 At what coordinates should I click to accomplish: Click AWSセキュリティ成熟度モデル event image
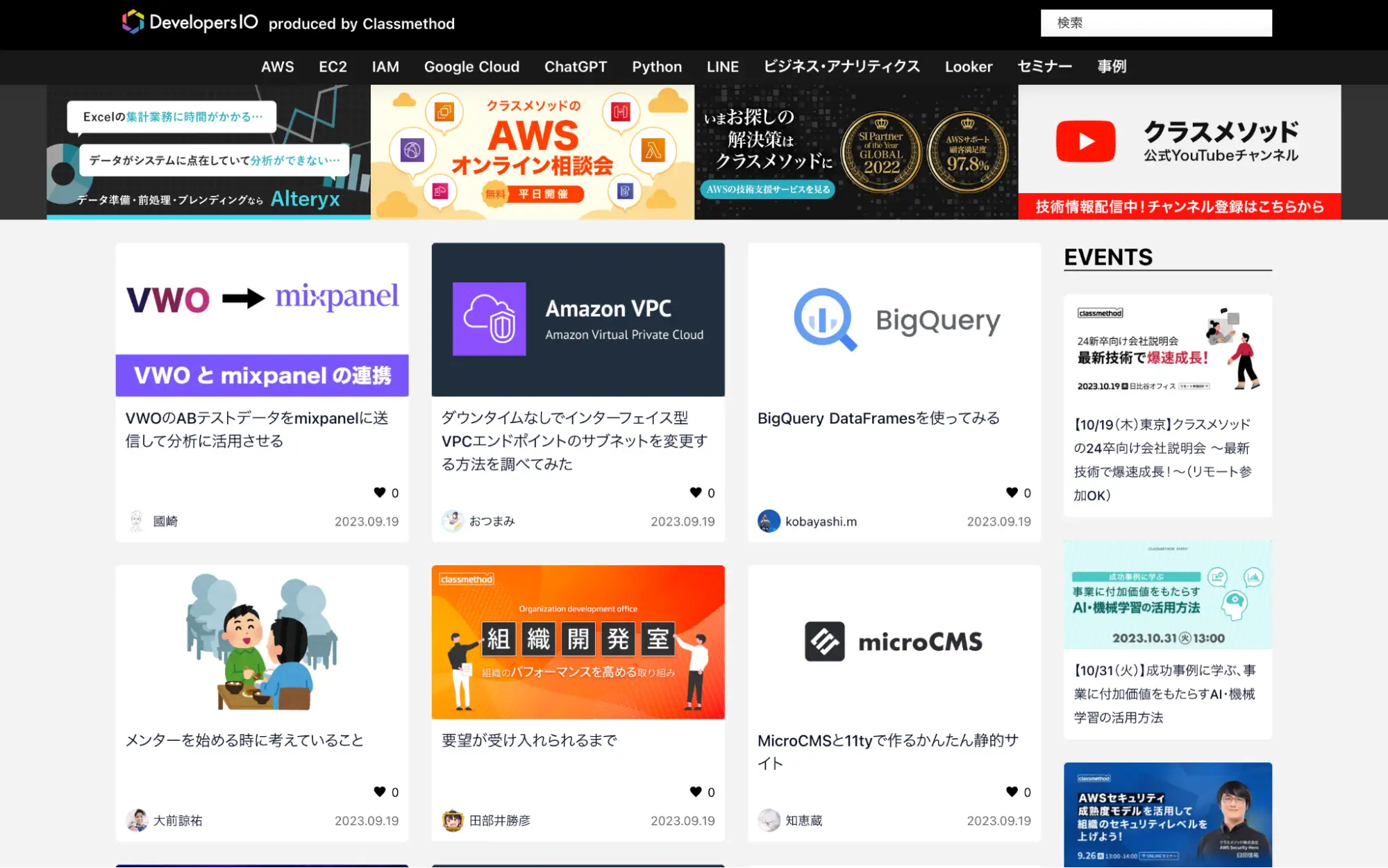[1168, 815]
